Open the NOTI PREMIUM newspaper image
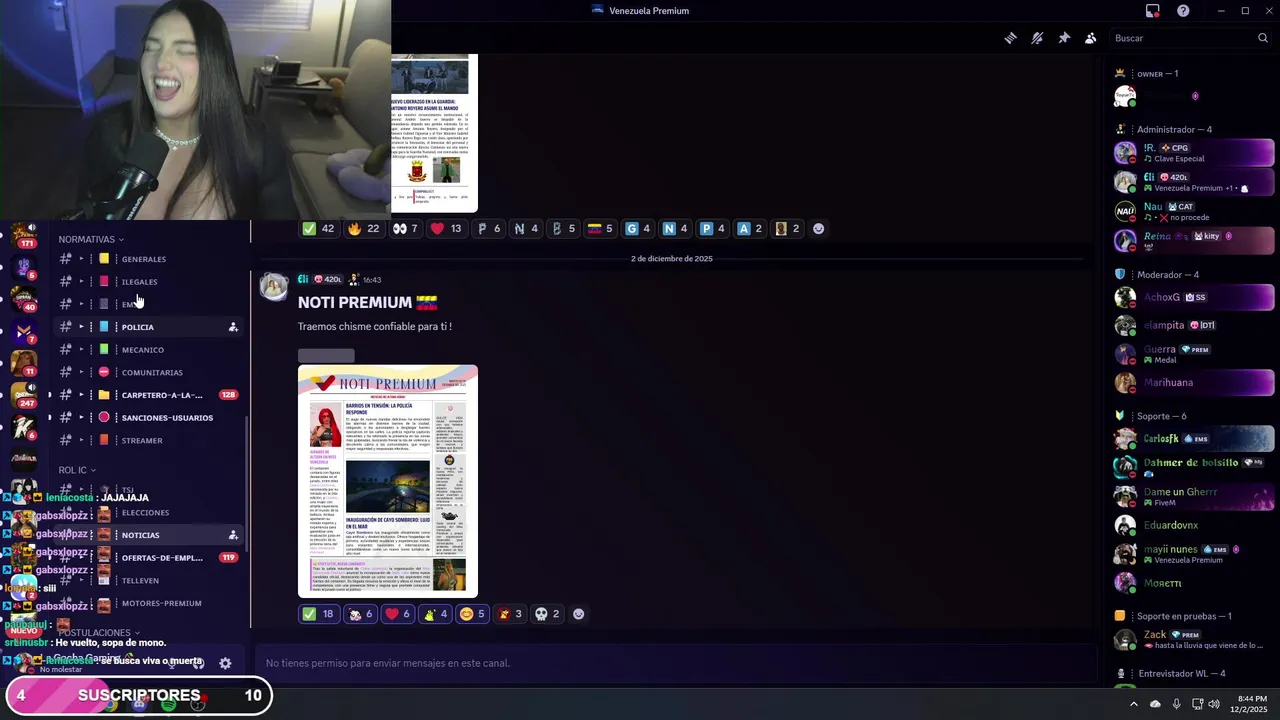Viewport: 1280px width, 720px height. [x=388, y=481]
